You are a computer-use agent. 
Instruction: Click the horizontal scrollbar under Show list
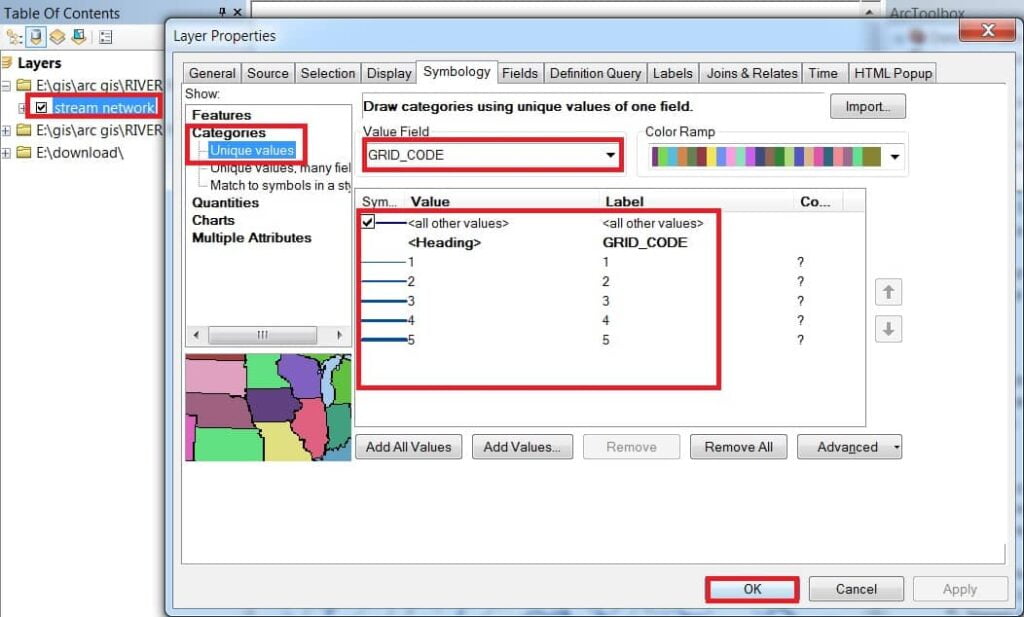point(263,335)
